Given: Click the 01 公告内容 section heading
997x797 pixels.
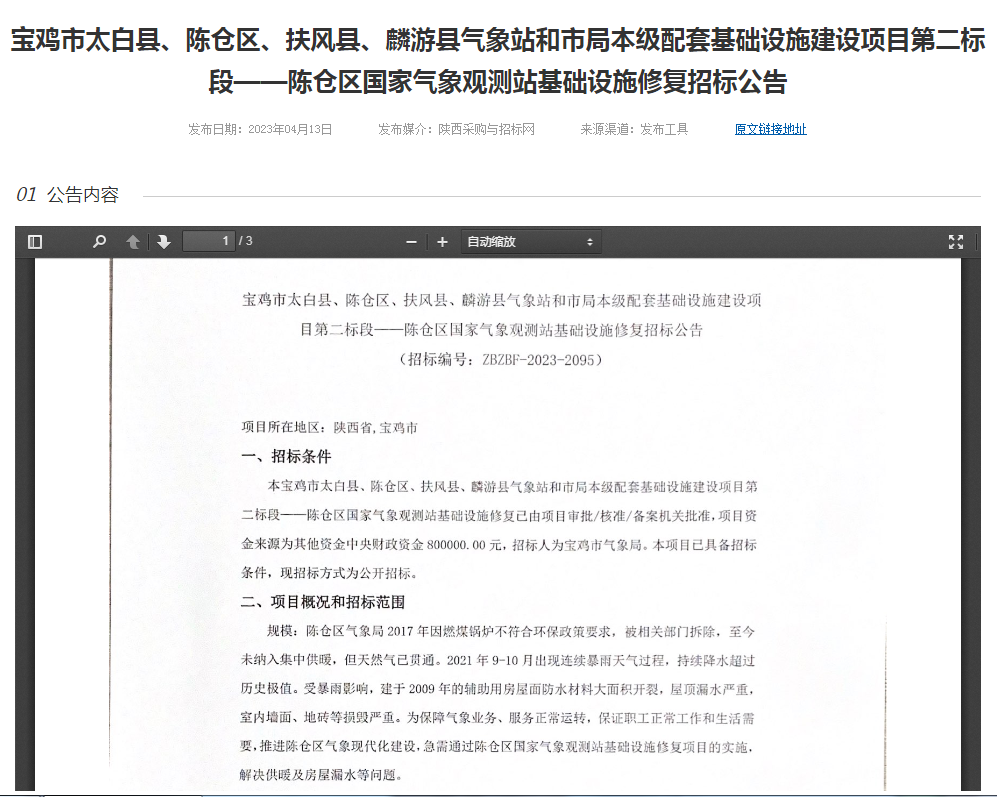Looking at the screenshot, I should tap(67, 195).
